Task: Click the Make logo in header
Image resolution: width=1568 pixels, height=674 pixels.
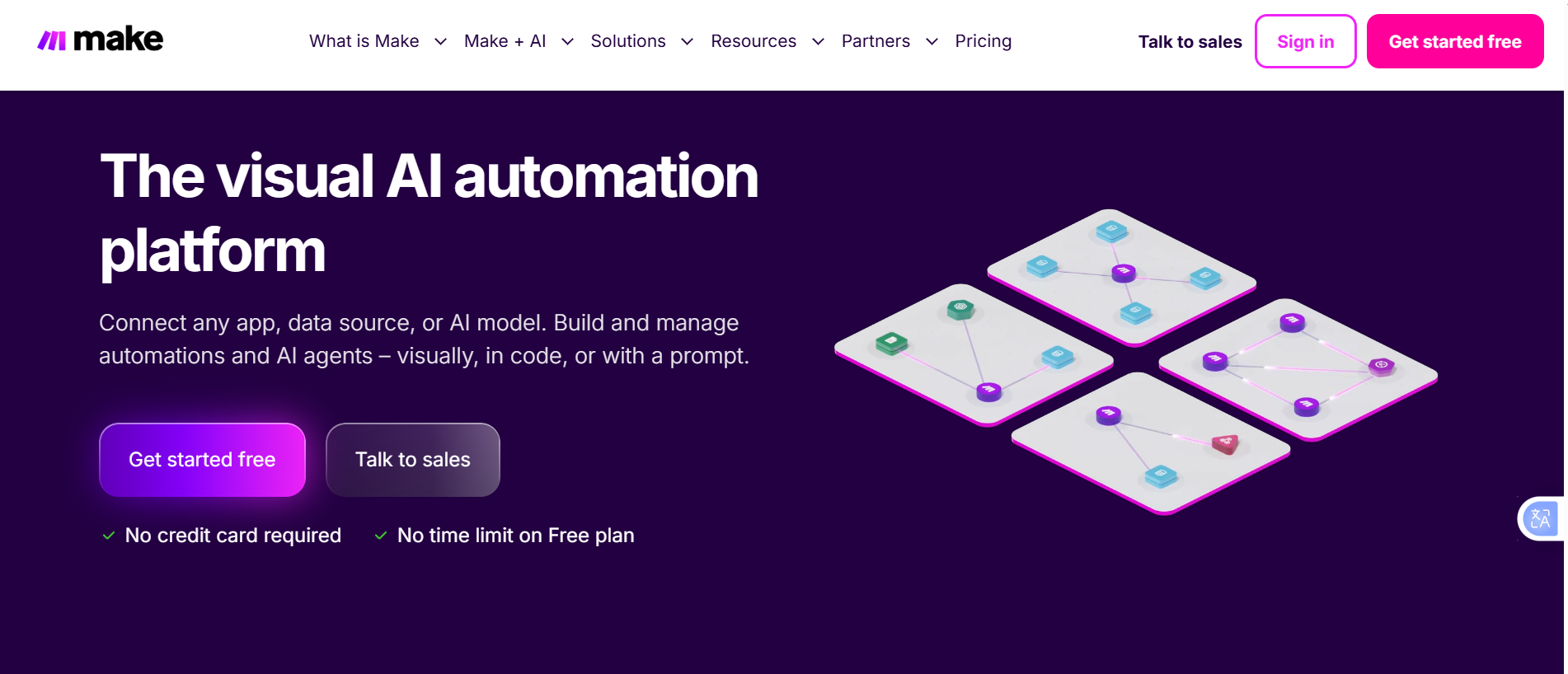Action: pos(100,39)
